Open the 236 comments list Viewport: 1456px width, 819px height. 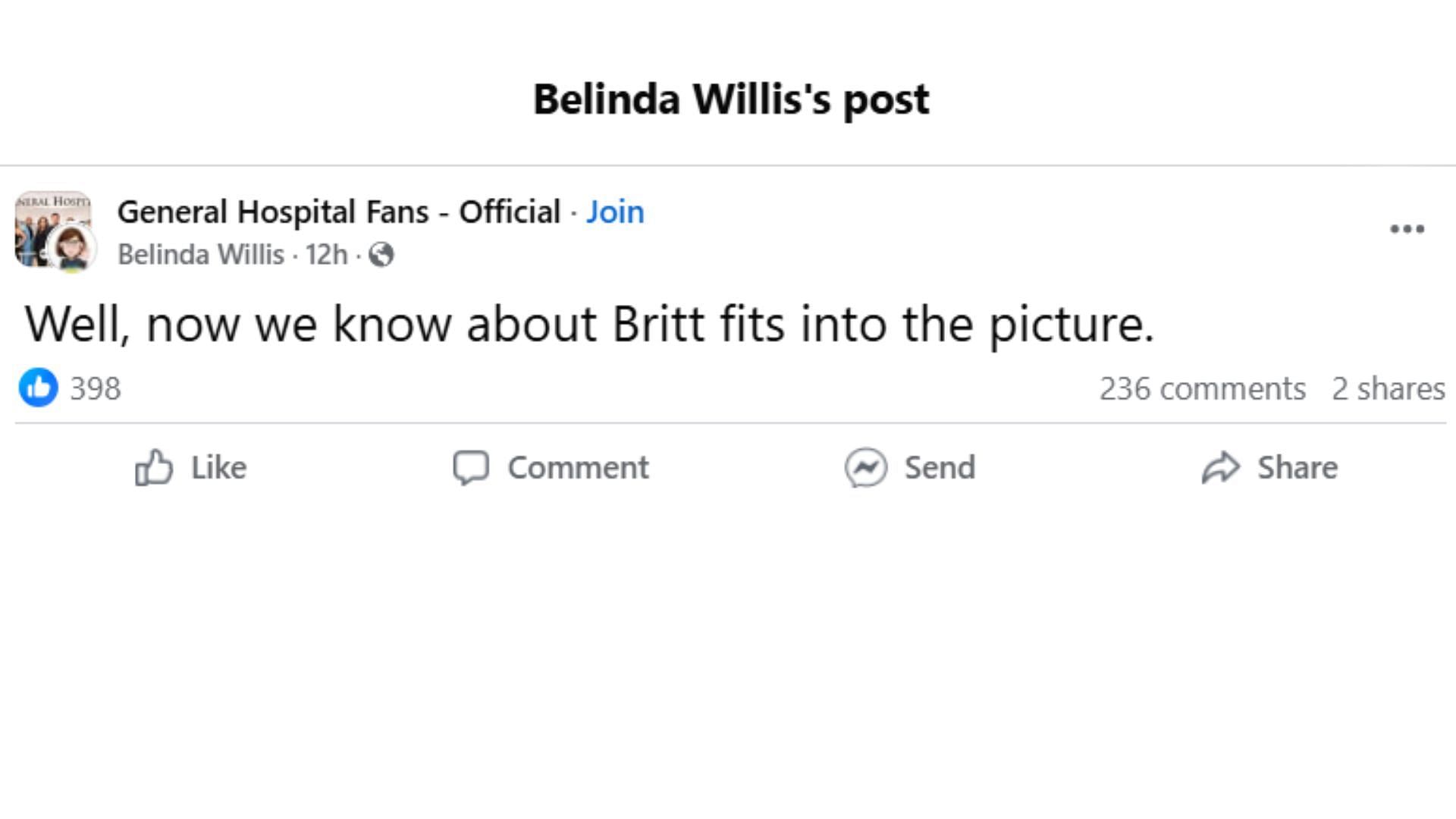[x=1203, y=388]
